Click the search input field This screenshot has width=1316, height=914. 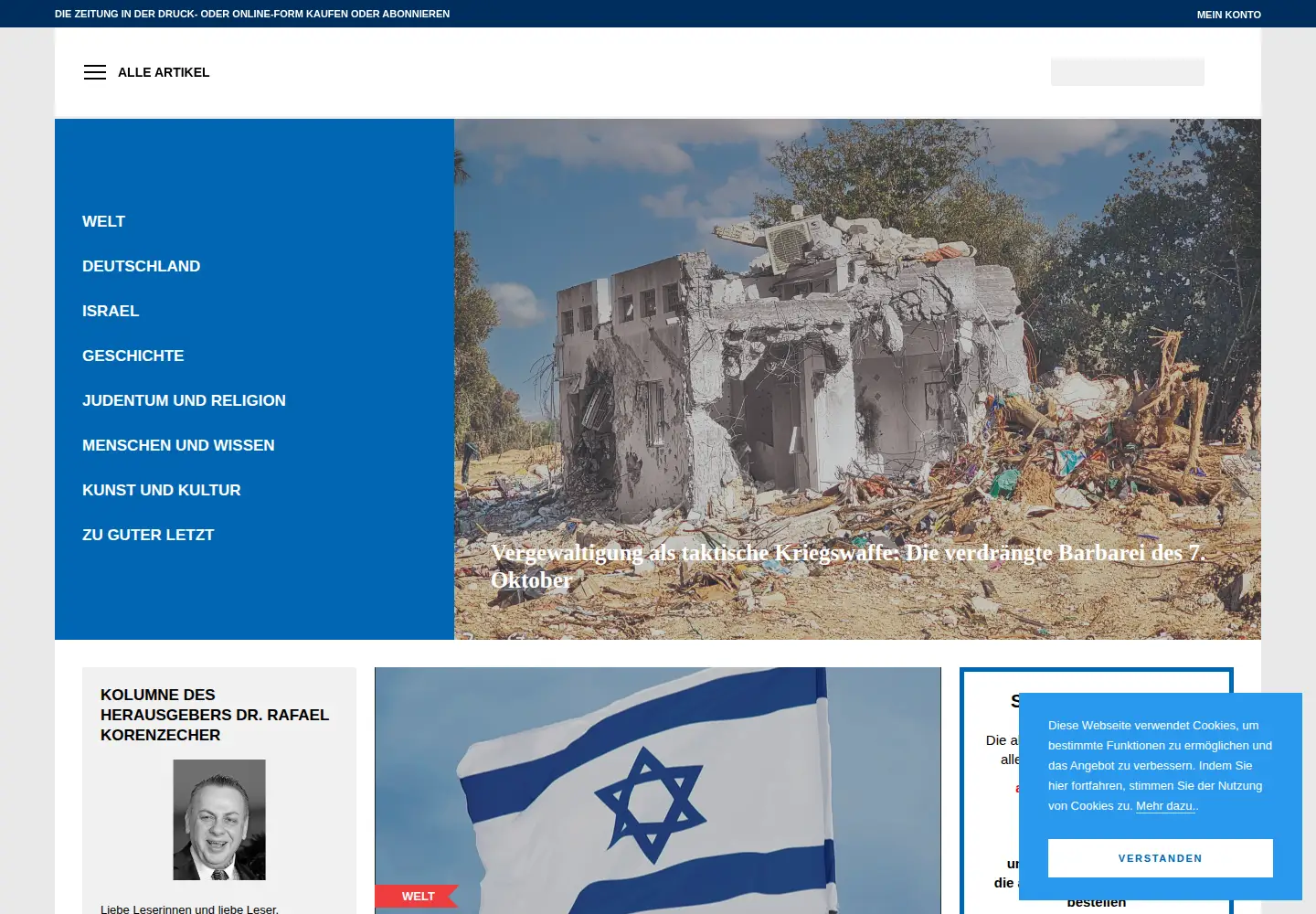[x=1128, y=72]
